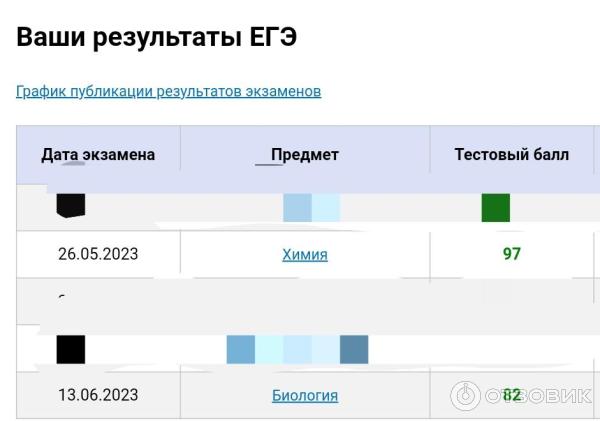Click the Дата экзамена column header
This screenshot has height=421, width=600.
click(98, 154)
